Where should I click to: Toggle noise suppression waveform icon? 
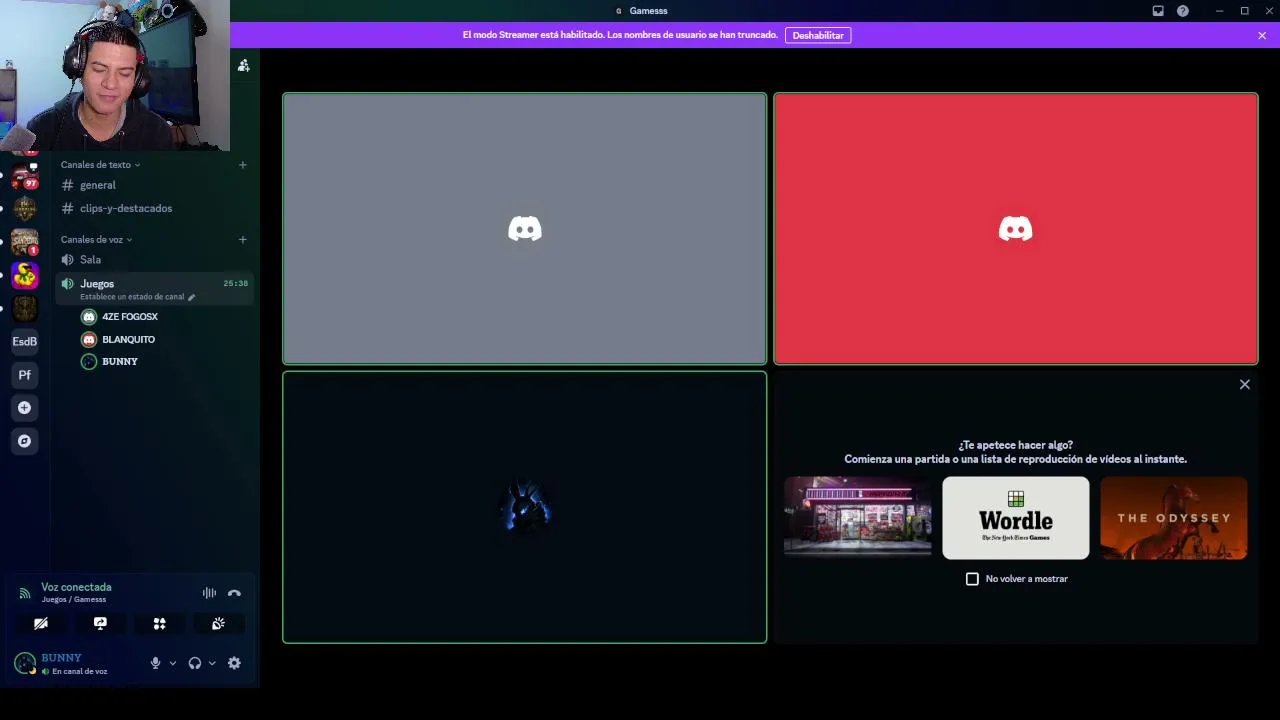pyautogui.click(x=209, y=593)
